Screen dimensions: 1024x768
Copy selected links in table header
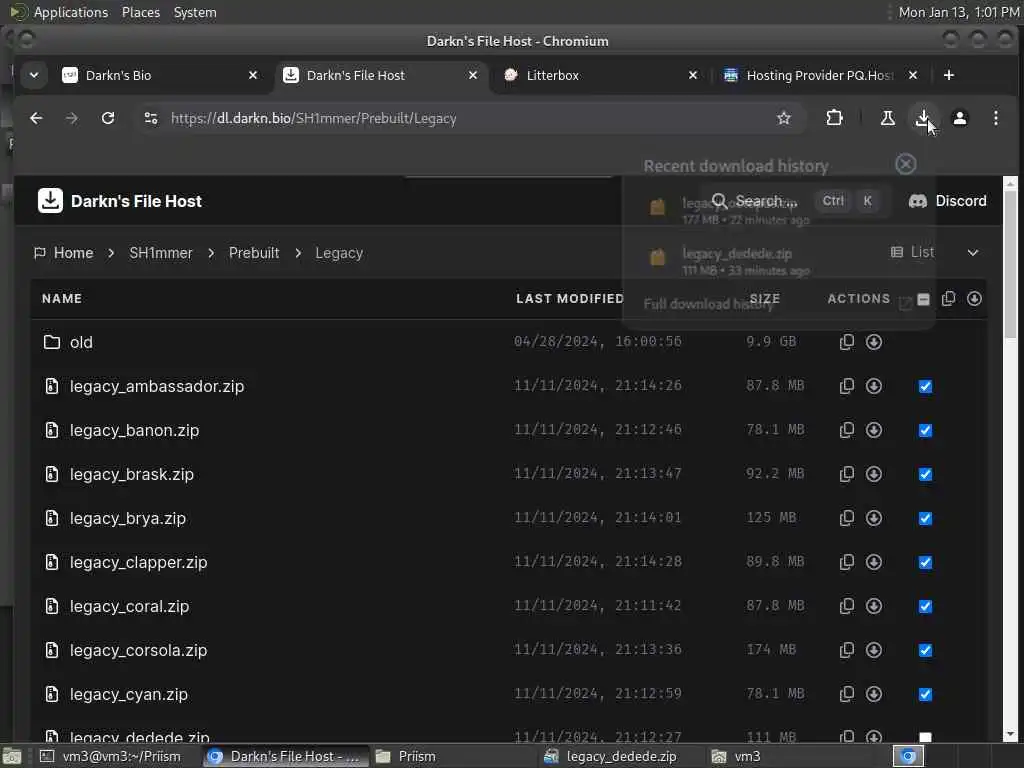949,298
